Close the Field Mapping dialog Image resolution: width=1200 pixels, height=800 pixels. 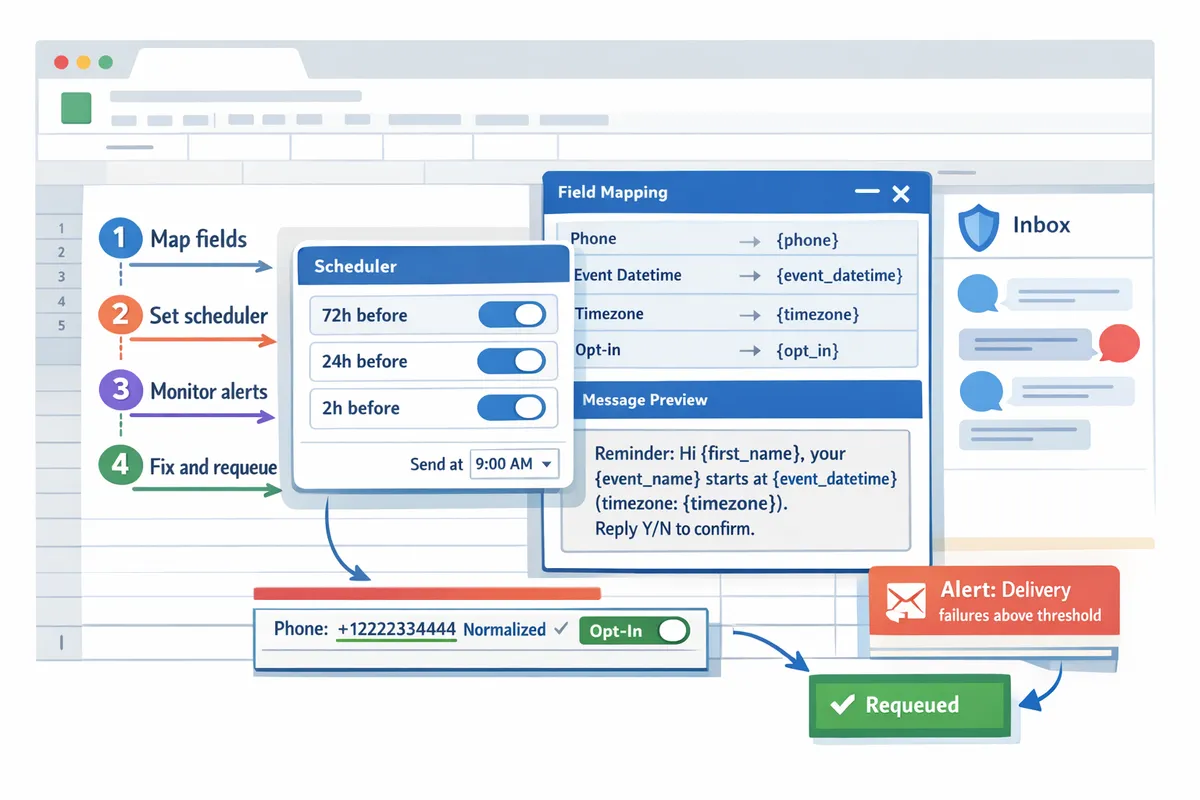[x=900, y=194]
